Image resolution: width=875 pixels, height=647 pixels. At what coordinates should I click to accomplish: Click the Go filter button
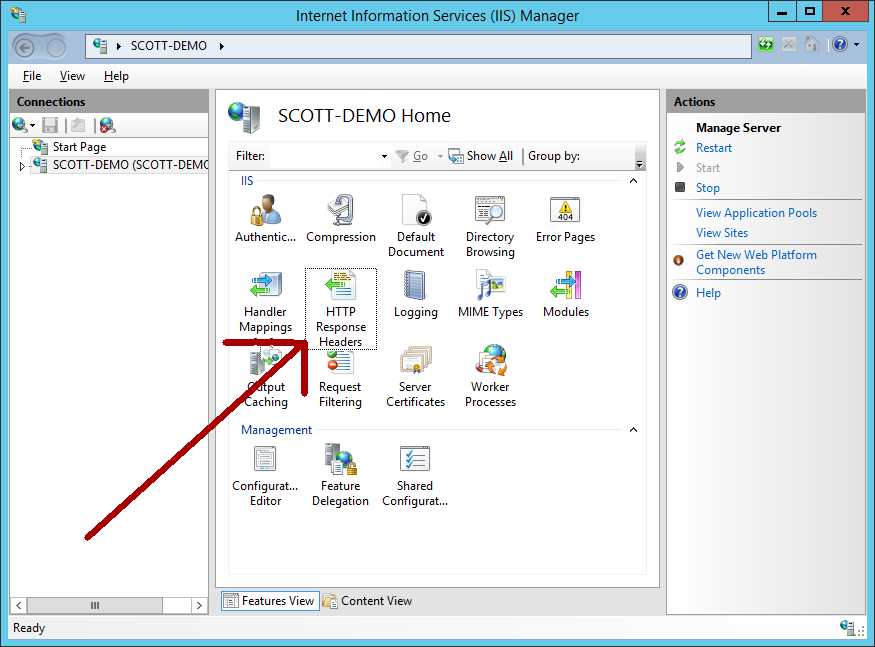412,156
